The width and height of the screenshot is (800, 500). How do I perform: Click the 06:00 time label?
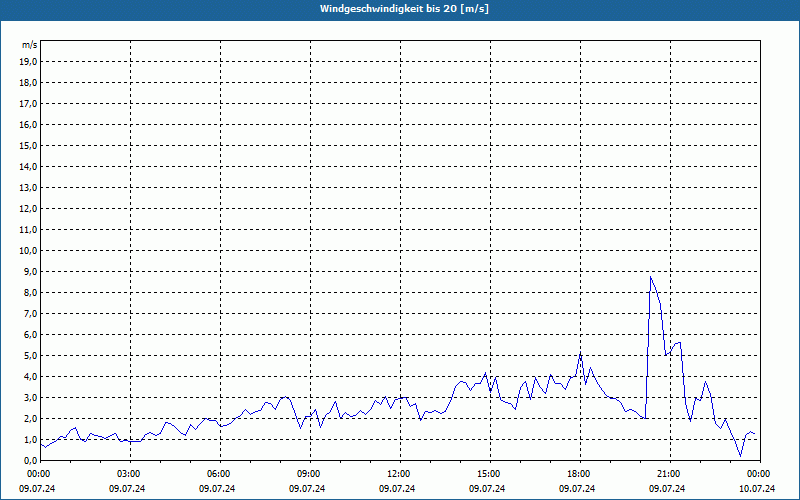[218, 474]
